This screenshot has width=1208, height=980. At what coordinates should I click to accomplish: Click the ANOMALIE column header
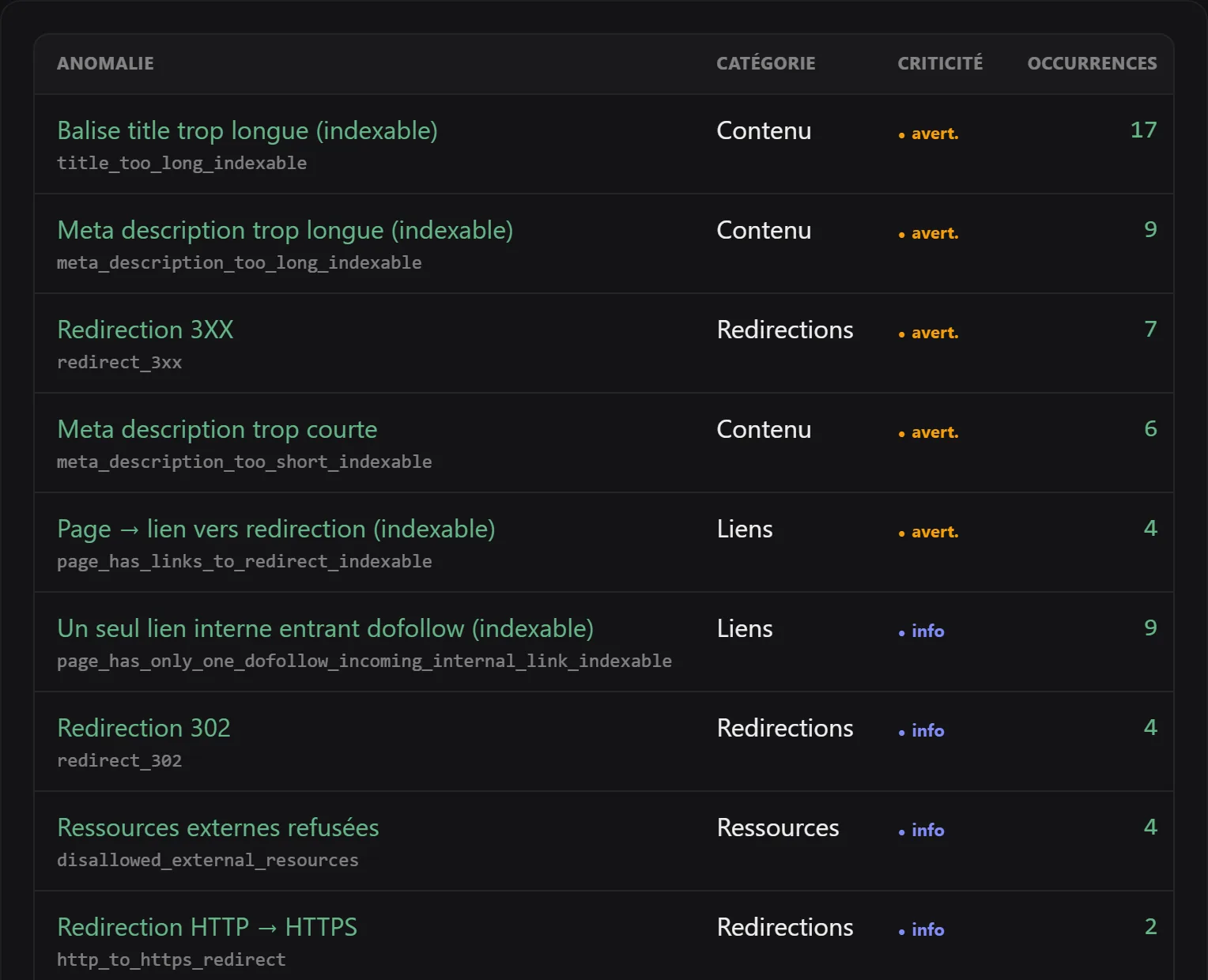pyautogui.click(x=105, y=63)
